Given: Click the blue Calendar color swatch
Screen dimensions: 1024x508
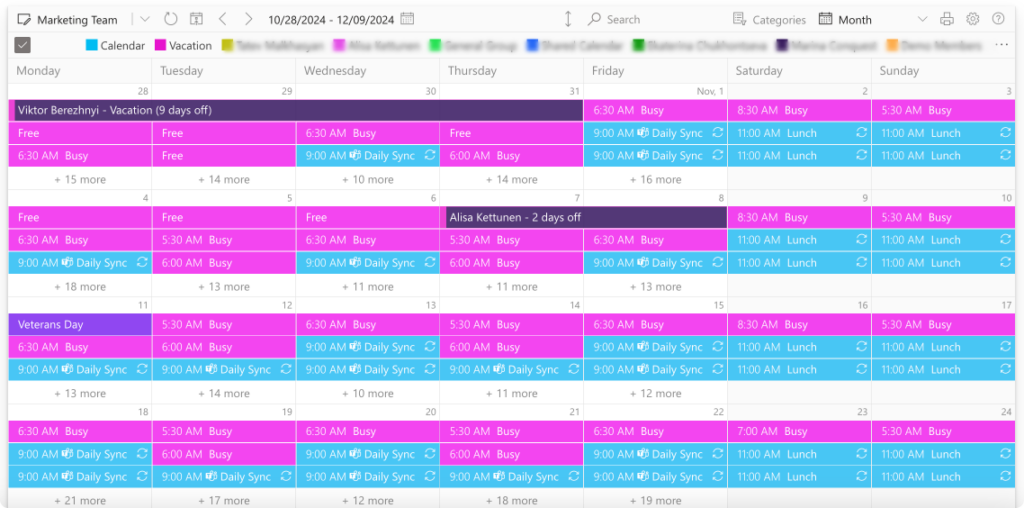Looking at the screenshot, I should (x=92, y=46).
